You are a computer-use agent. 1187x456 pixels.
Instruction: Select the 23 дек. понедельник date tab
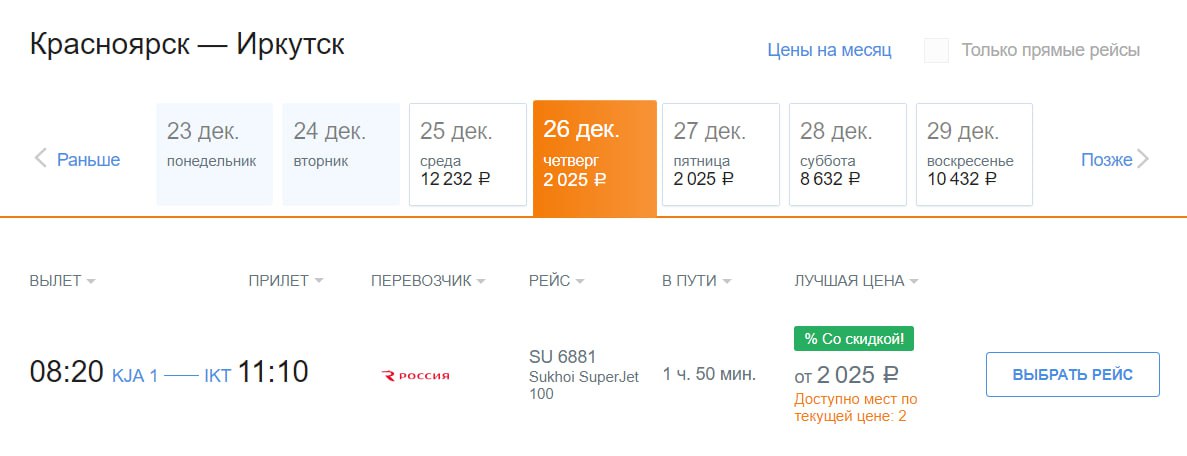click(x=214, y=154)
